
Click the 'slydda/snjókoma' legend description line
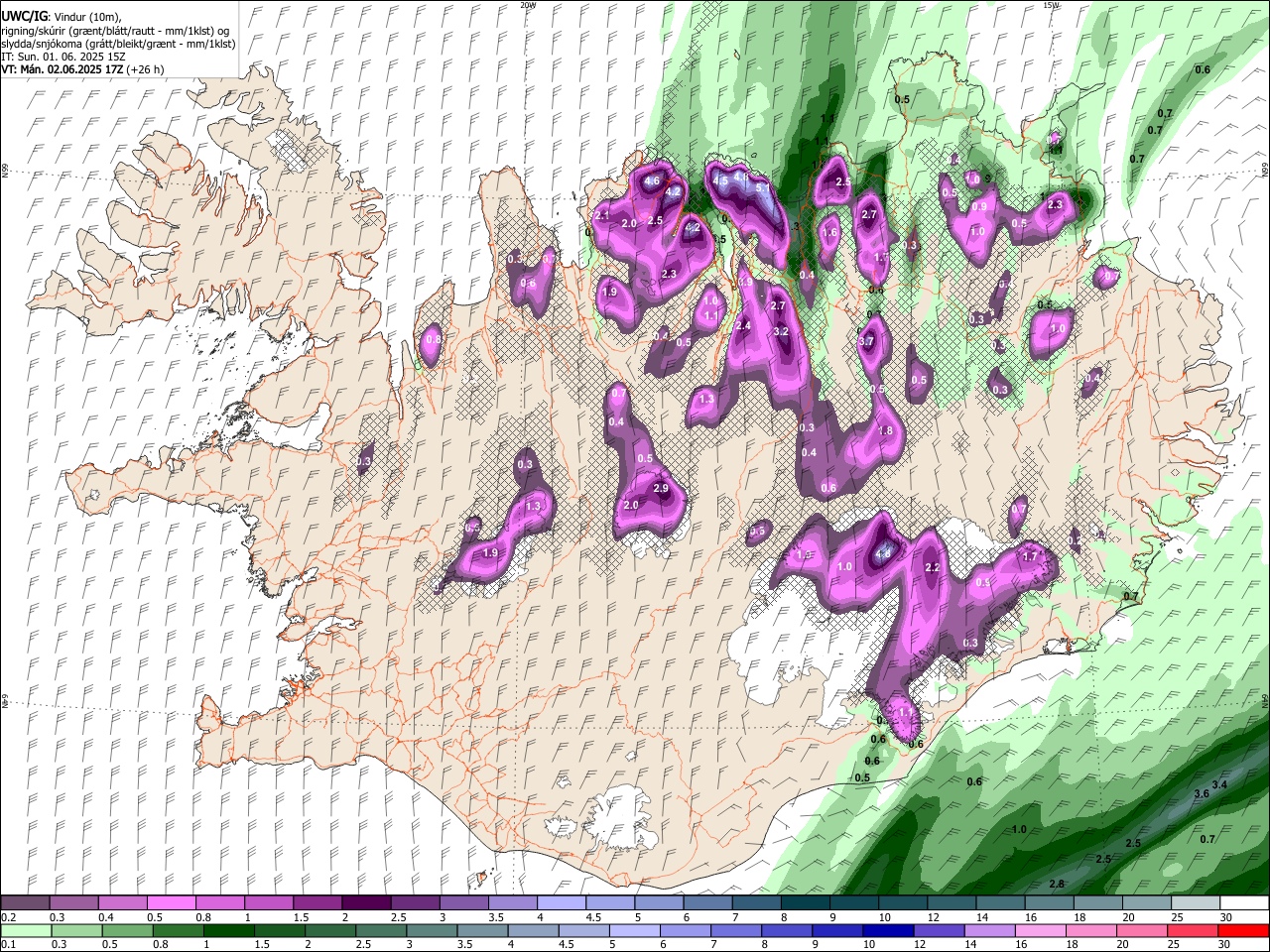click(x=118, y=44)
